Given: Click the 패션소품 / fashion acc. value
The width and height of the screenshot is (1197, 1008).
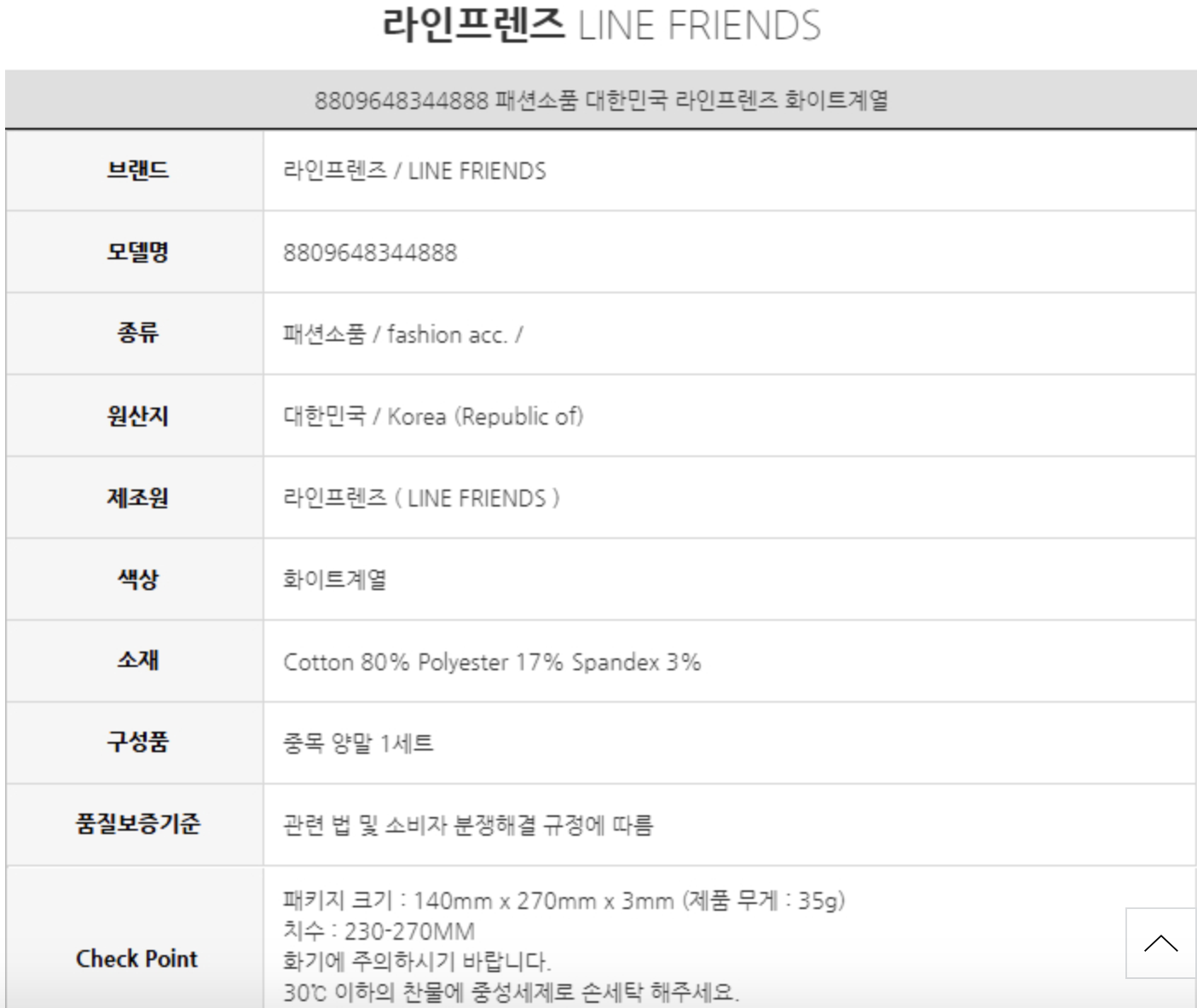Looking at the screenshot, I should point(402,334).
